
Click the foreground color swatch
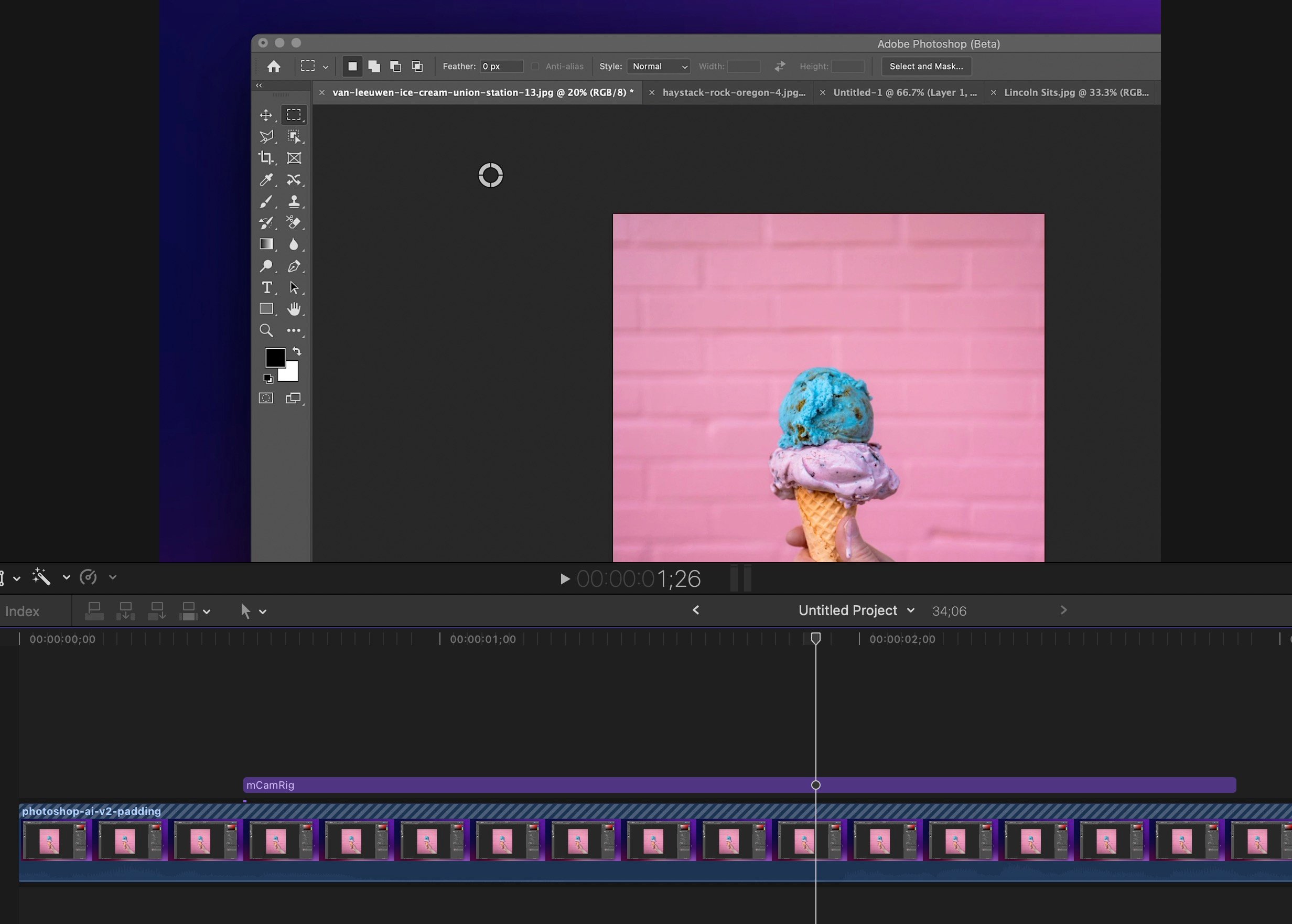tap(274, 358)
